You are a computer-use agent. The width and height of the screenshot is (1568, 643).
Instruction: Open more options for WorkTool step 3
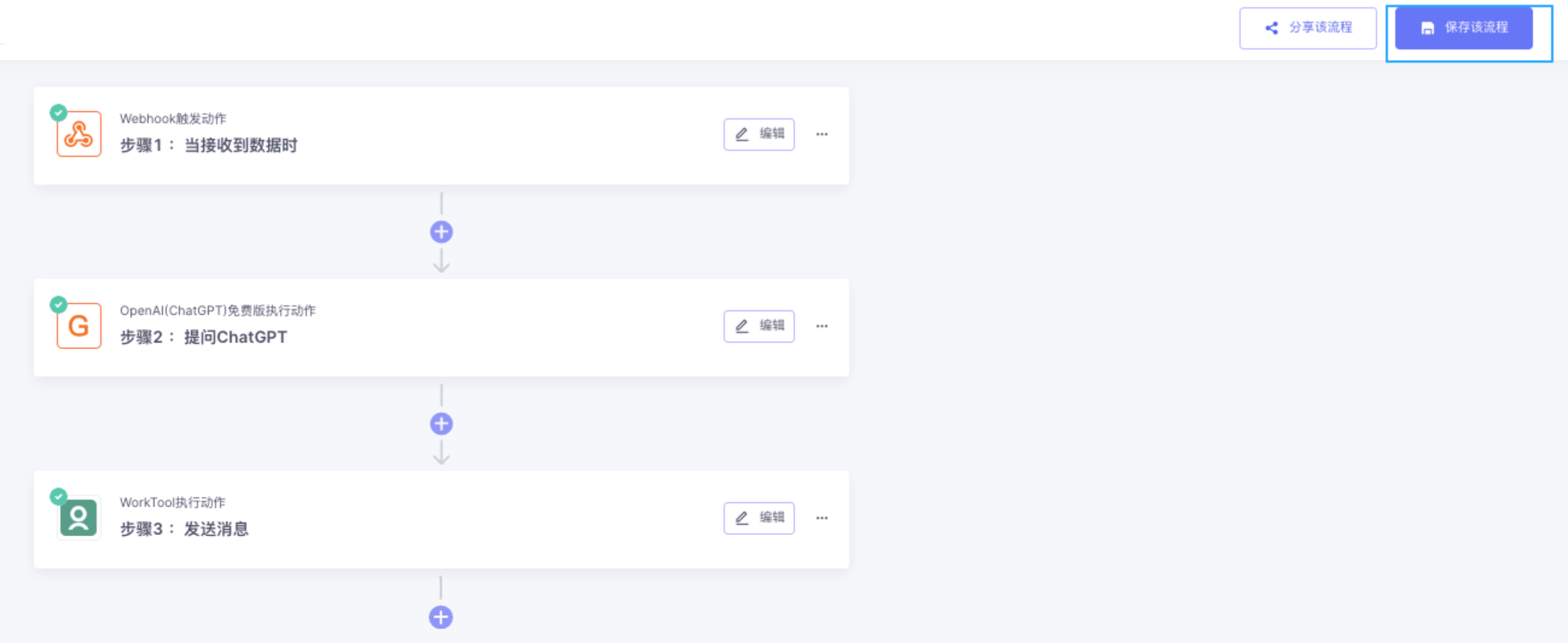(x=821, y=518)
